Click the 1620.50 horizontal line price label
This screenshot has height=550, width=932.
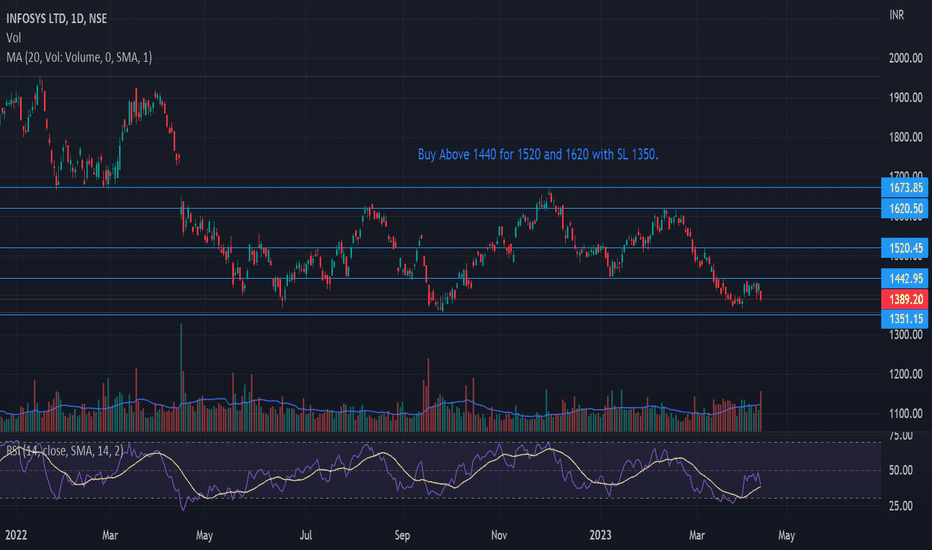point(905,209)
